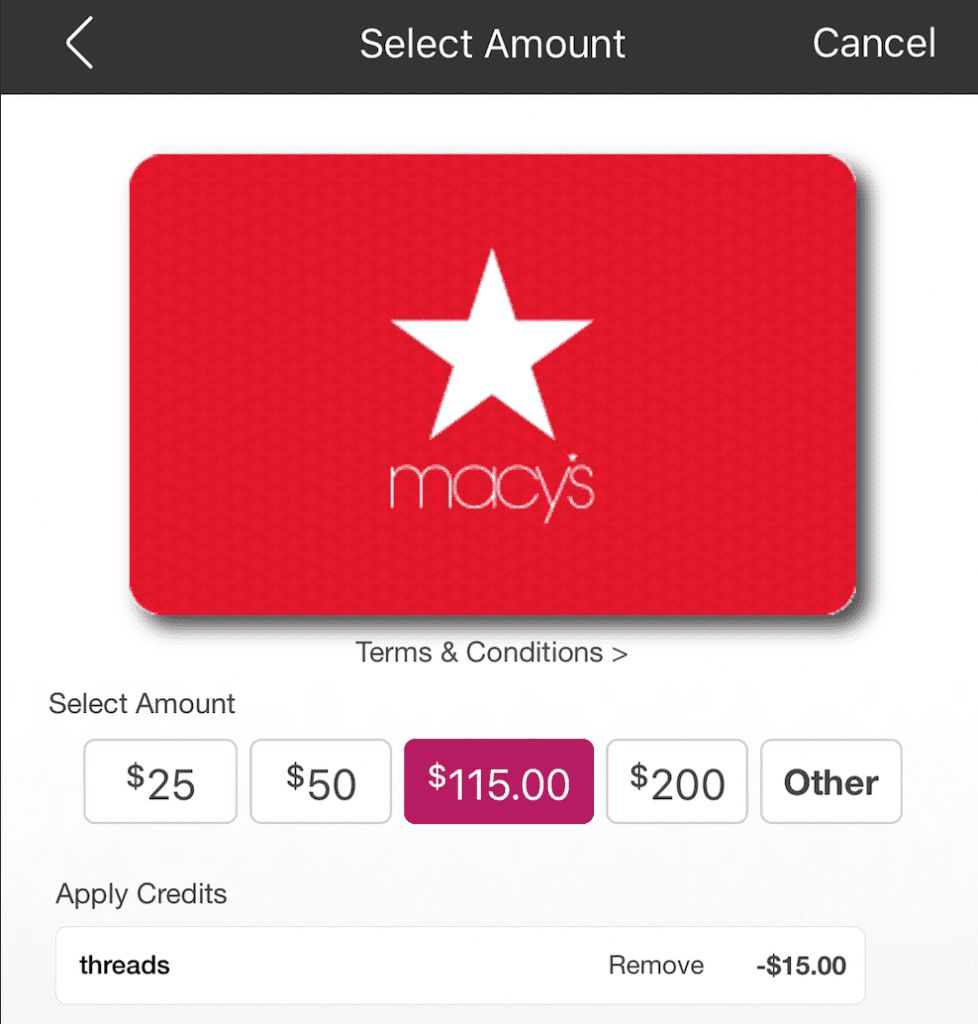Tap the back arrow icon
This screenshot has width=978, height=1024.
(80, 44)
